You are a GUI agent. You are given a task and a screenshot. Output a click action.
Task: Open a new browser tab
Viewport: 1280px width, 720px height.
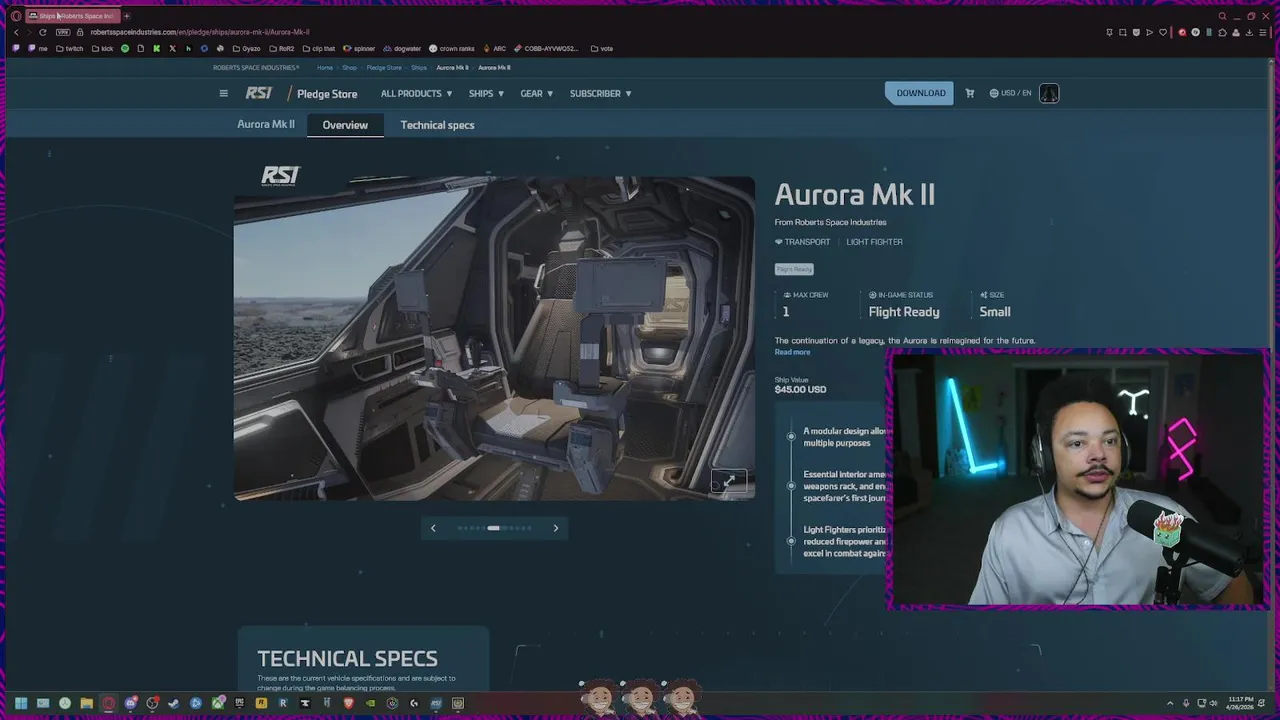pos(127,16)
